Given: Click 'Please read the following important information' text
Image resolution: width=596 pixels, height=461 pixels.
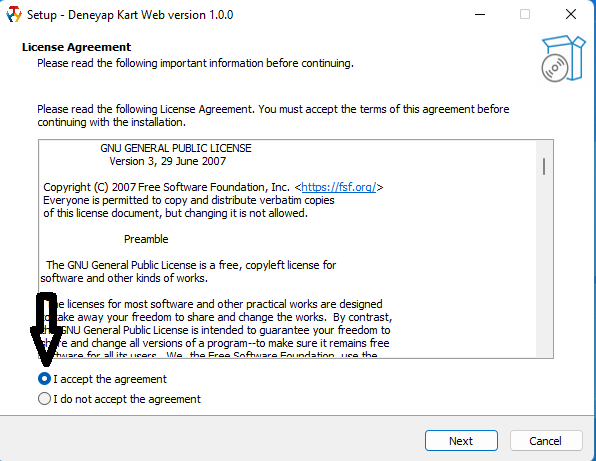Looking at the screenshot, I should point(195,63).
